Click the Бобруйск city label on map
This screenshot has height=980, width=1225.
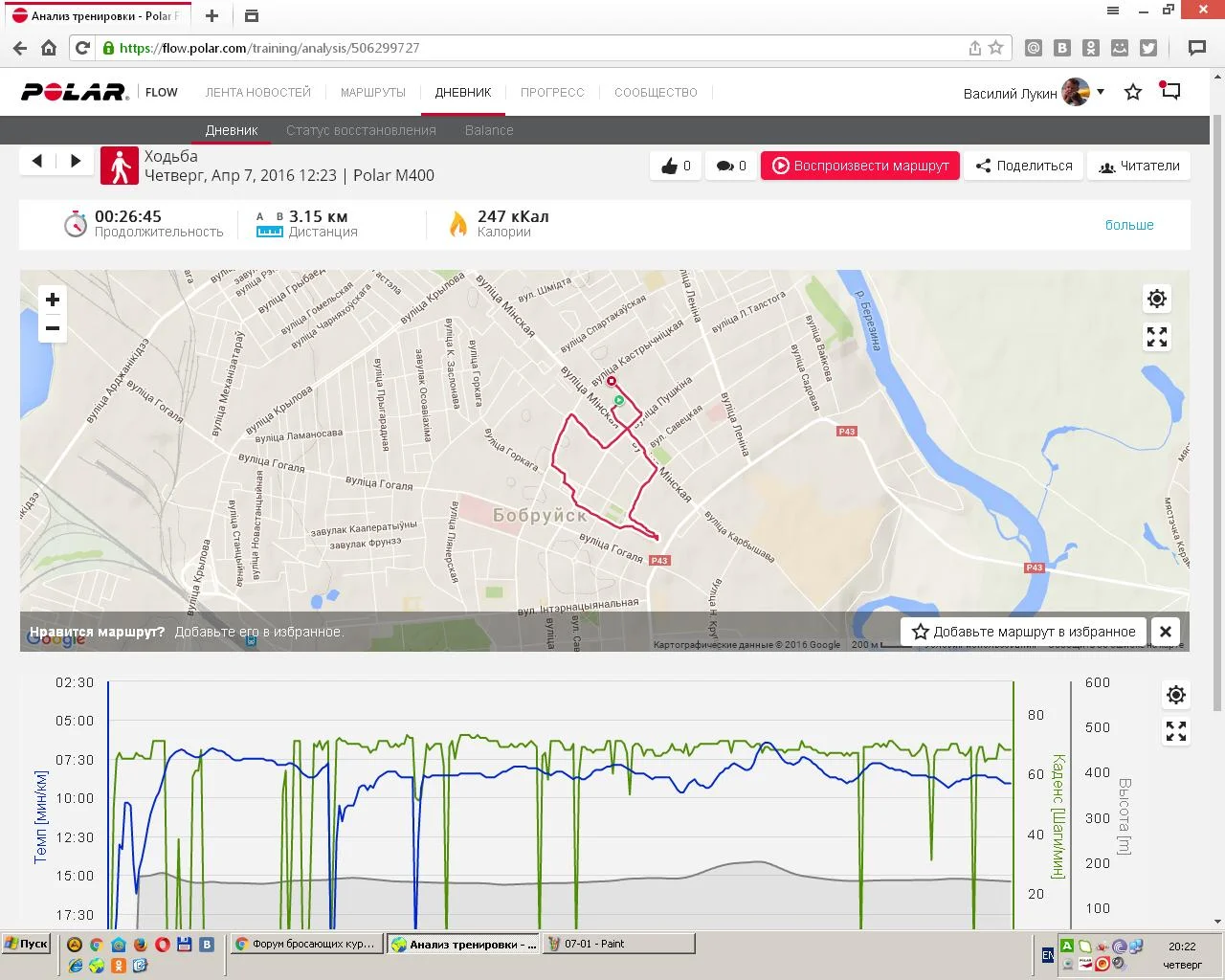pos(540,515)
